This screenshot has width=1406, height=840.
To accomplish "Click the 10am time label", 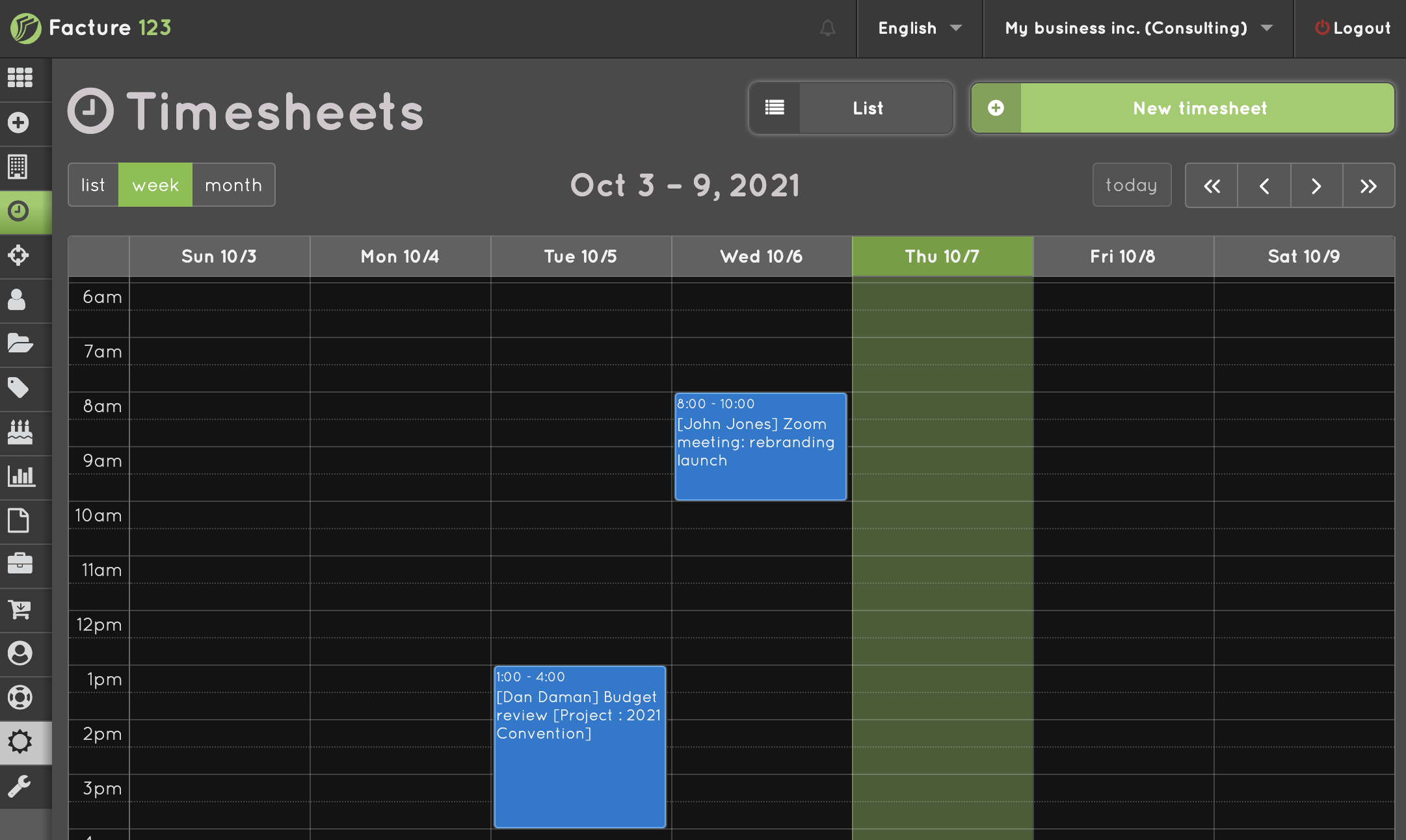I will click(x=98, y=516).
